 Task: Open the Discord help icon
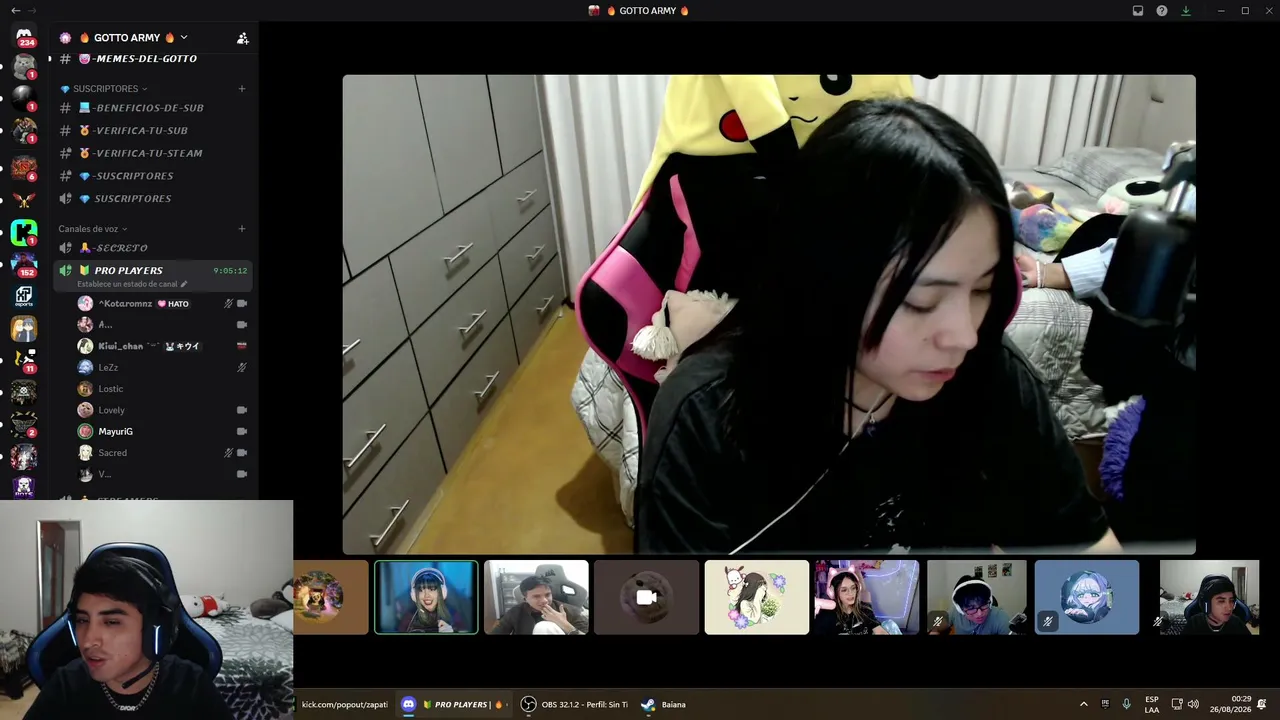pyautogui.click(x=1162, y=11)
